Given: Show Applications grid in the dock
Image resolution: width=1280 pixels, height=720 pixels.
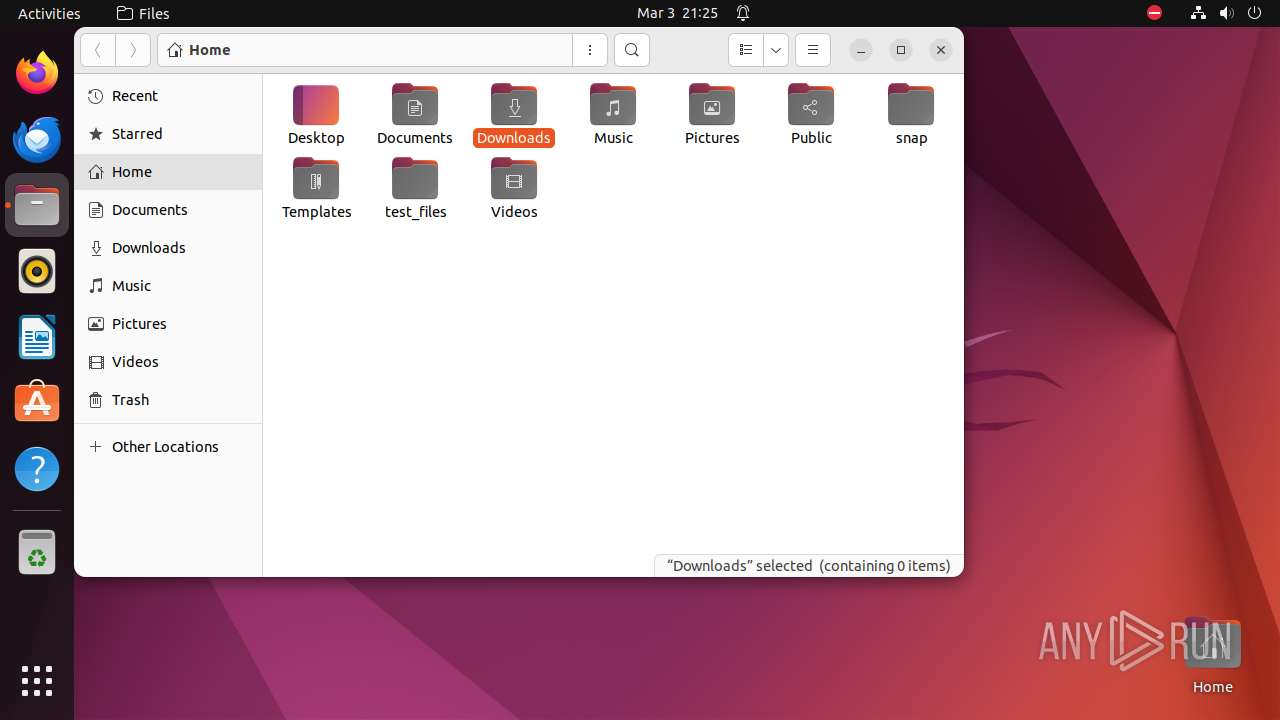Looking at the screenshot, I should [37, 681].
